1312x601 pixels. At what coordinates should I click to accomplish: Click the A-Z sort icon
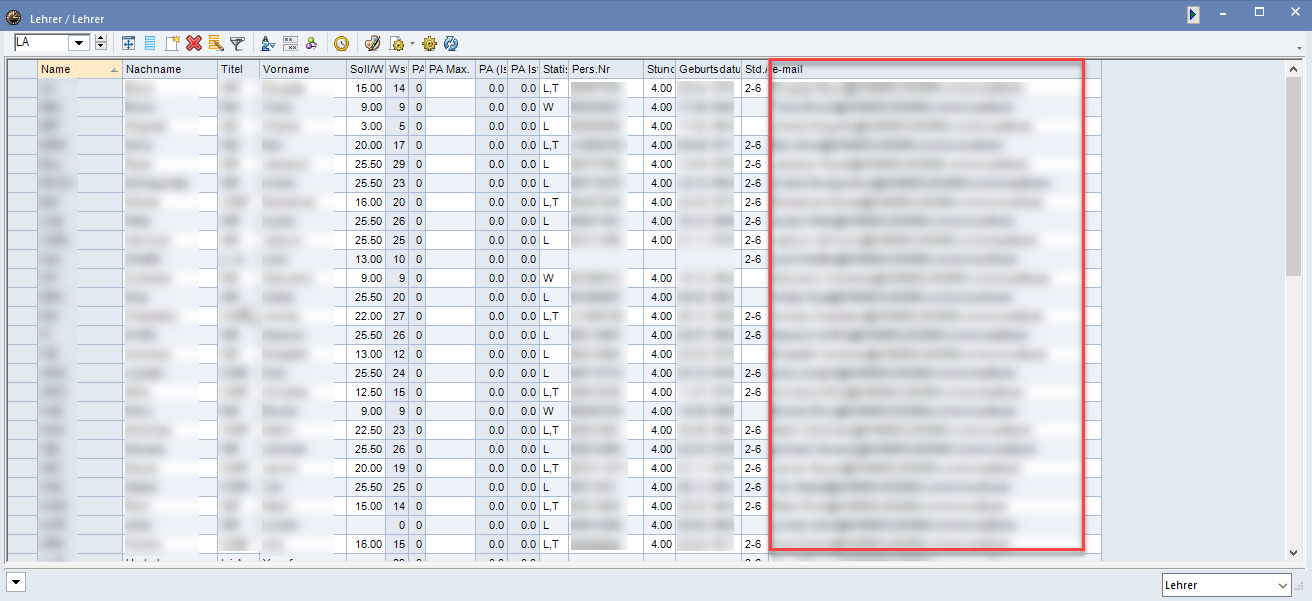(267, 43)
